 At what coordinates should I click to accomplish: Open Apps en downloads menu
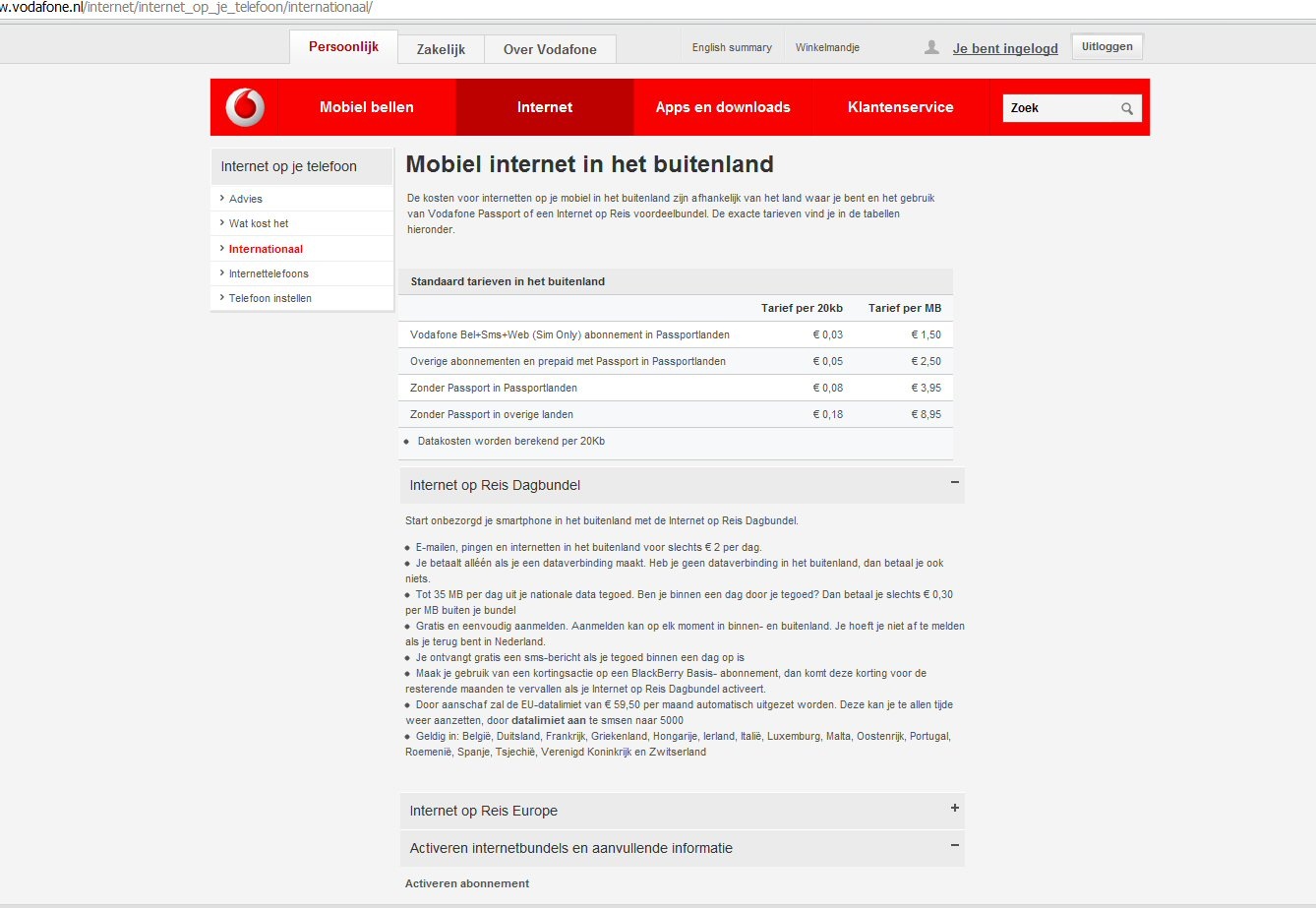[723, 107]
